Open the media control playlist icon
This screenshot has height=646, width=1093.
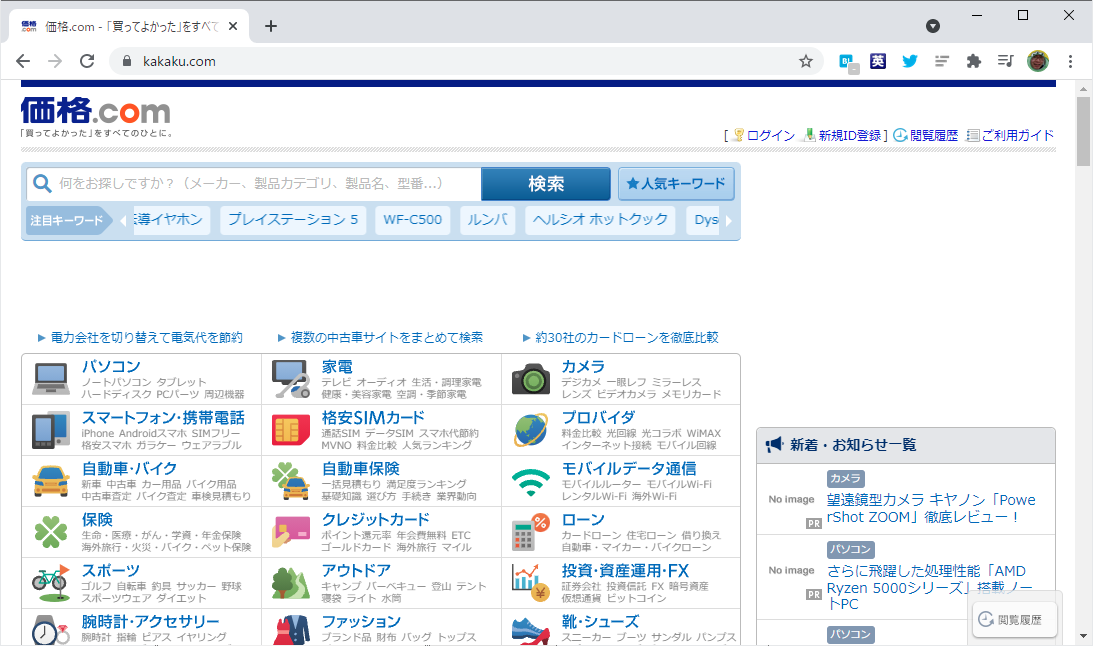pyautogui.click(x=1005, y=61)
